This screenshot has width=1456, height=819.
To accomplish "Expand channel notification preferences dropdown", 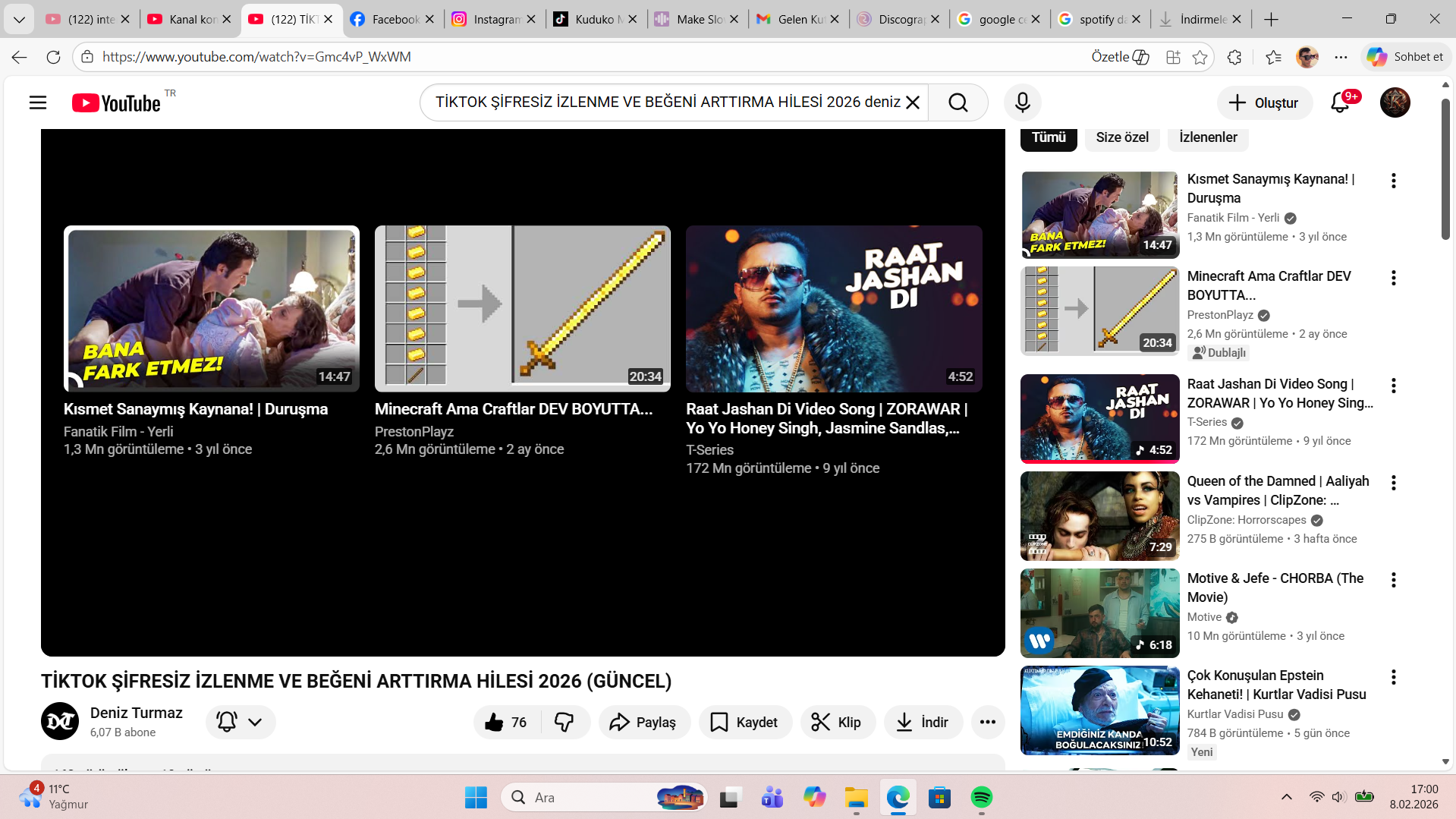I will click(x=241, y=722).
